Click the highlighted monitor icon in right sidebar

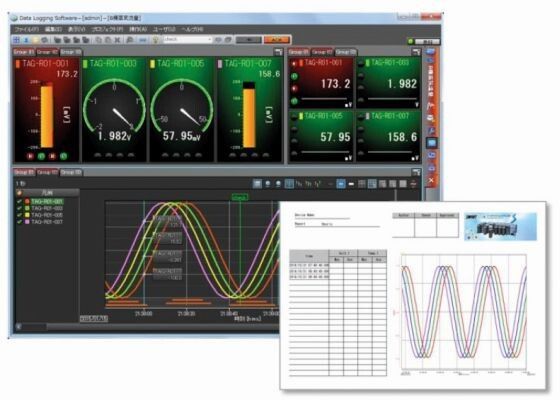click(x=431, y=143)
